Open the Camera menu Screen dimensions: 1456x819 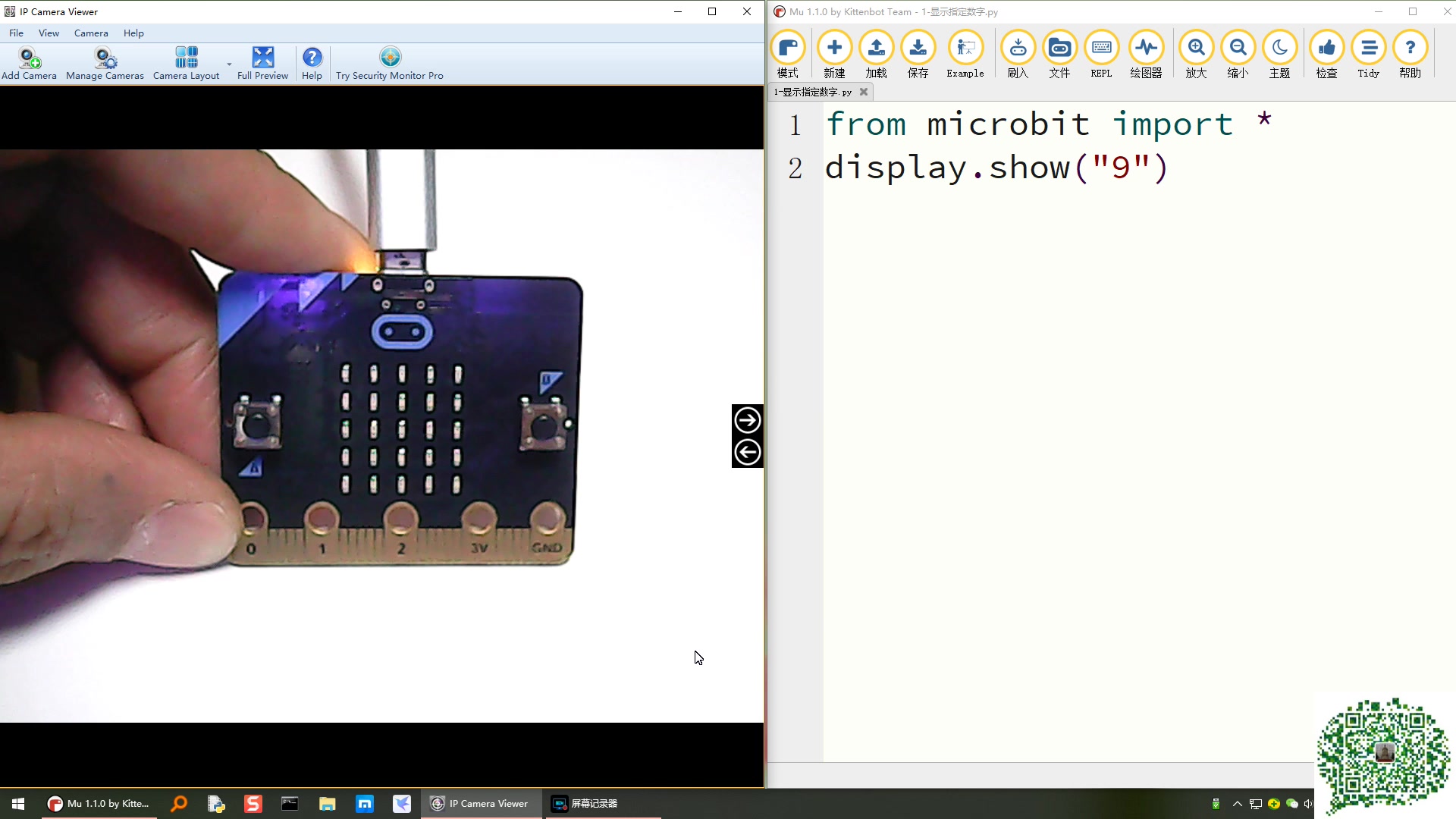click(91, 33)
